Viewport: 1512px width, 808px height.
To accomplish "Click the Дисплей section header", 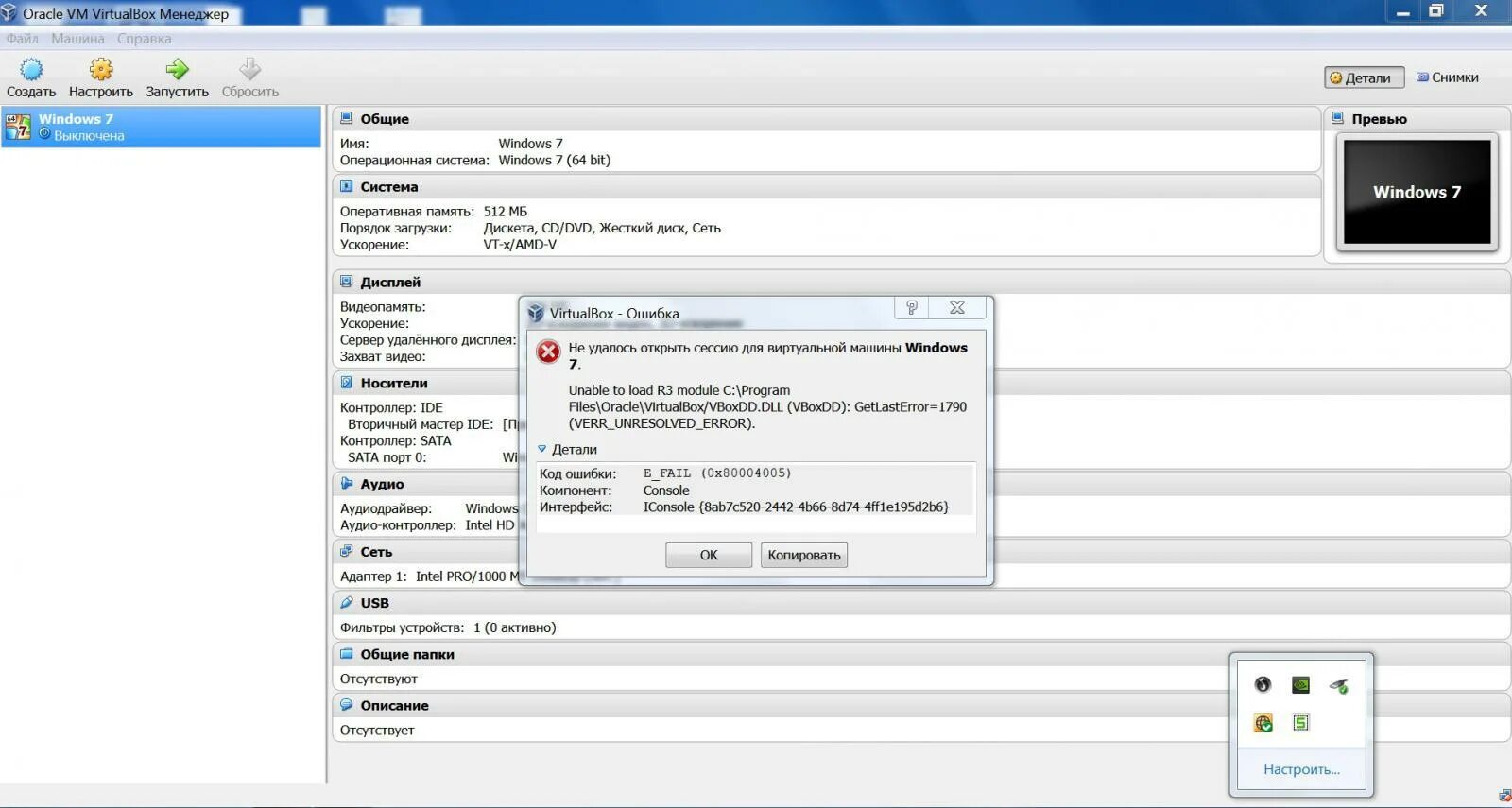I will (921, 282).
